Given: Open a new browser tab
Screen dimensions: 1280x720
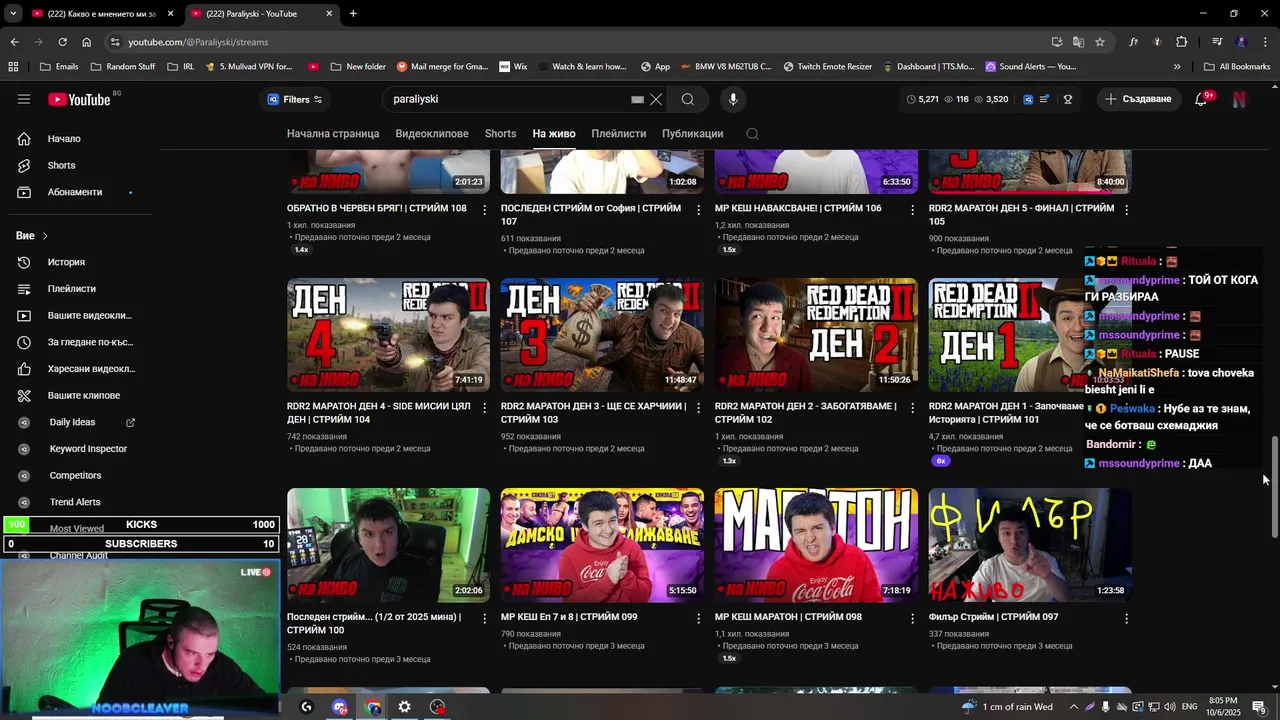Looking at the screenshot, I should 353,14.
